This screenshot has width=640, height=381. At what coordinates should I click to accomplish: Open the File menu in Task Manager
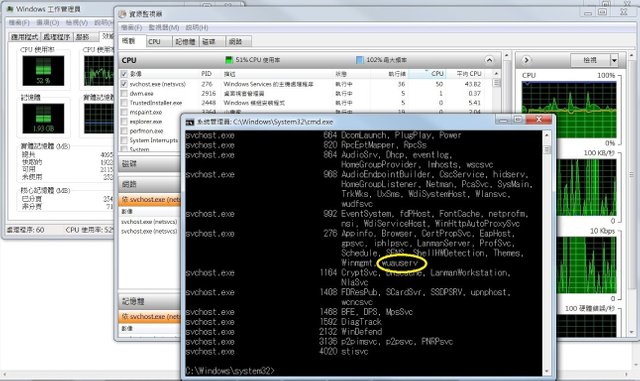pos(19,22)
